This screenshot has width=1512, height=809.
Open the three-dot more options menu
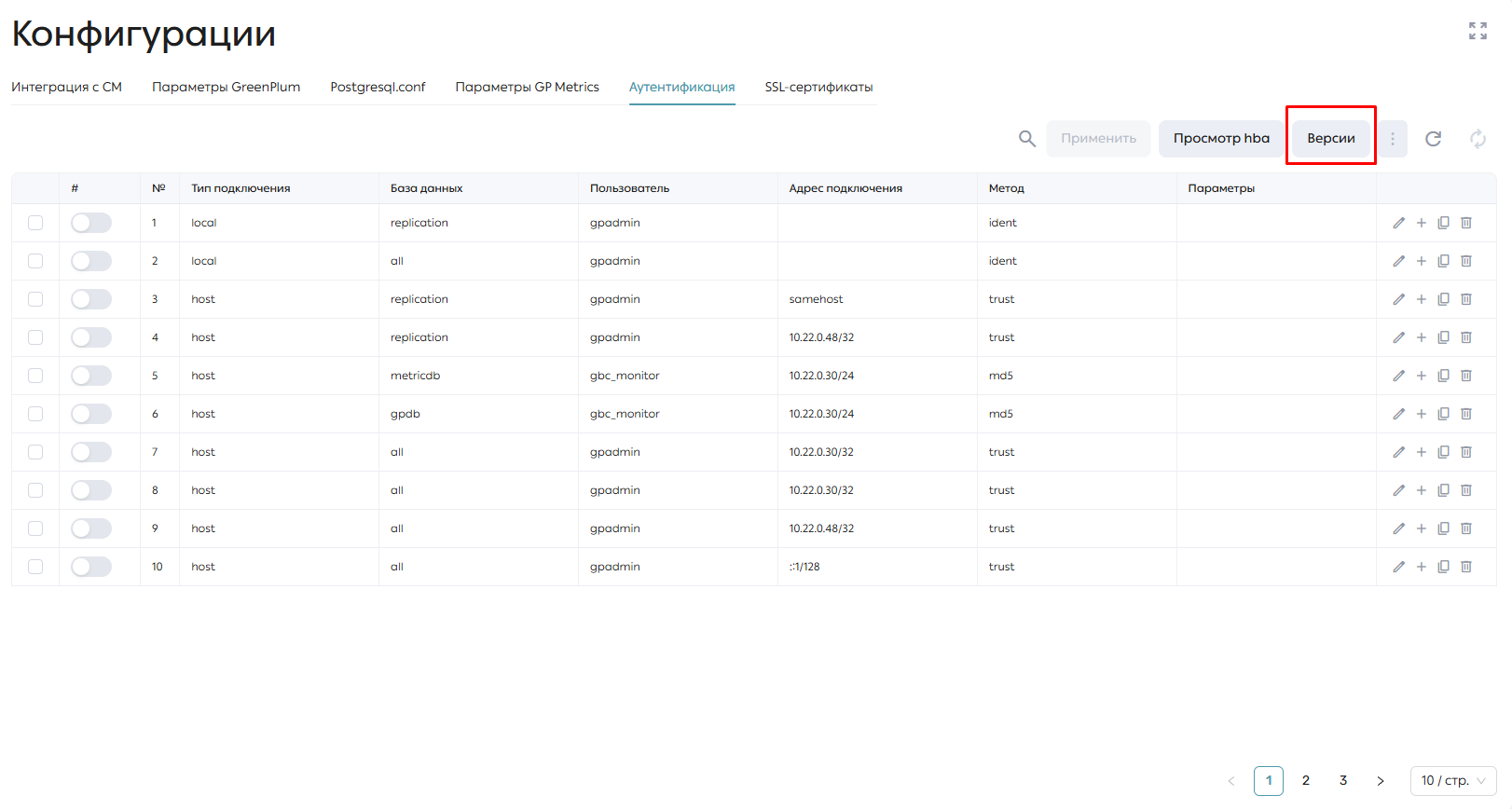click(x=1393, y=139)
